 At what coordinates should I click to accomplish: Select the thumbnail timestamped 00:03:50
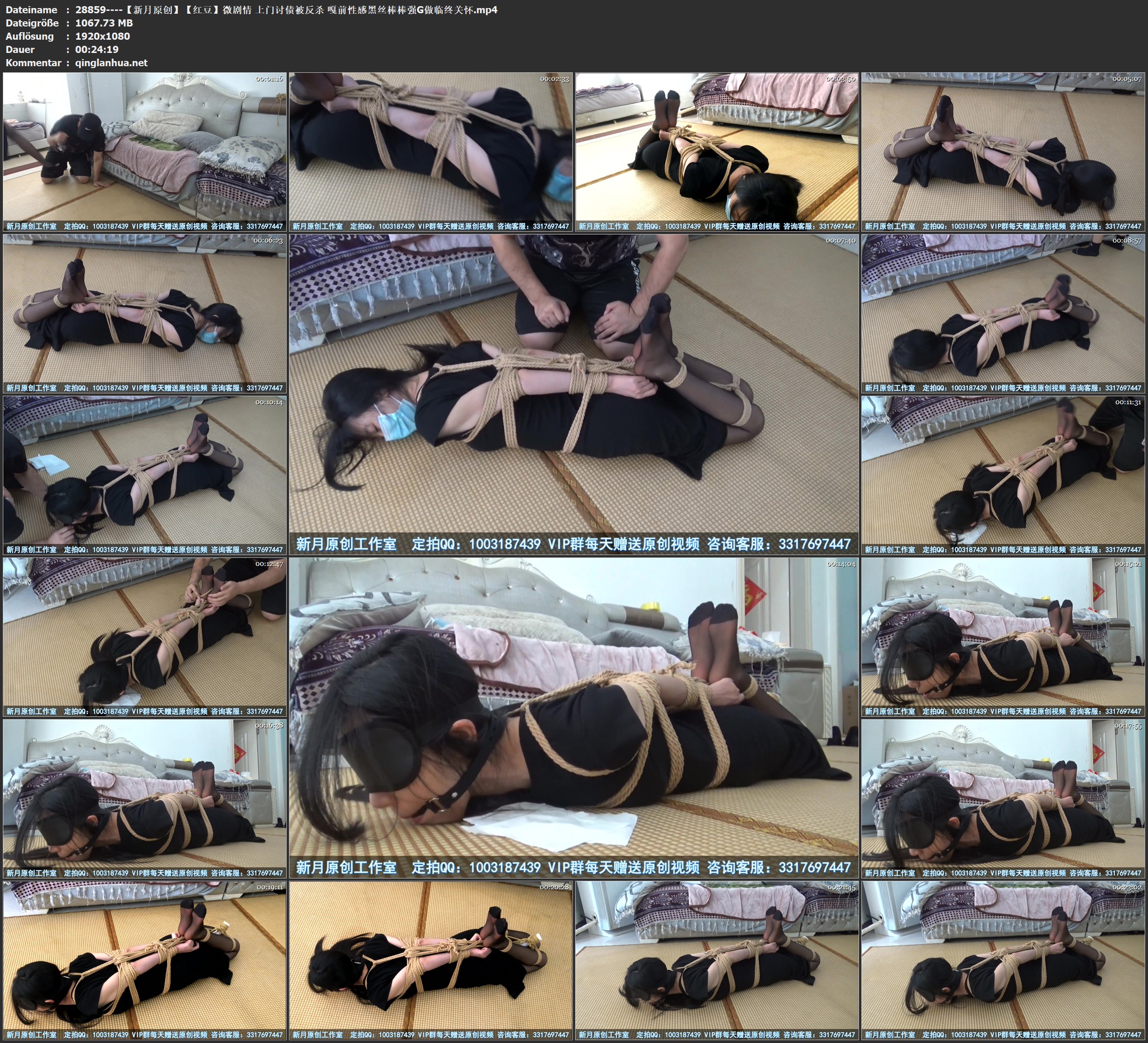(x=716, y=151)
